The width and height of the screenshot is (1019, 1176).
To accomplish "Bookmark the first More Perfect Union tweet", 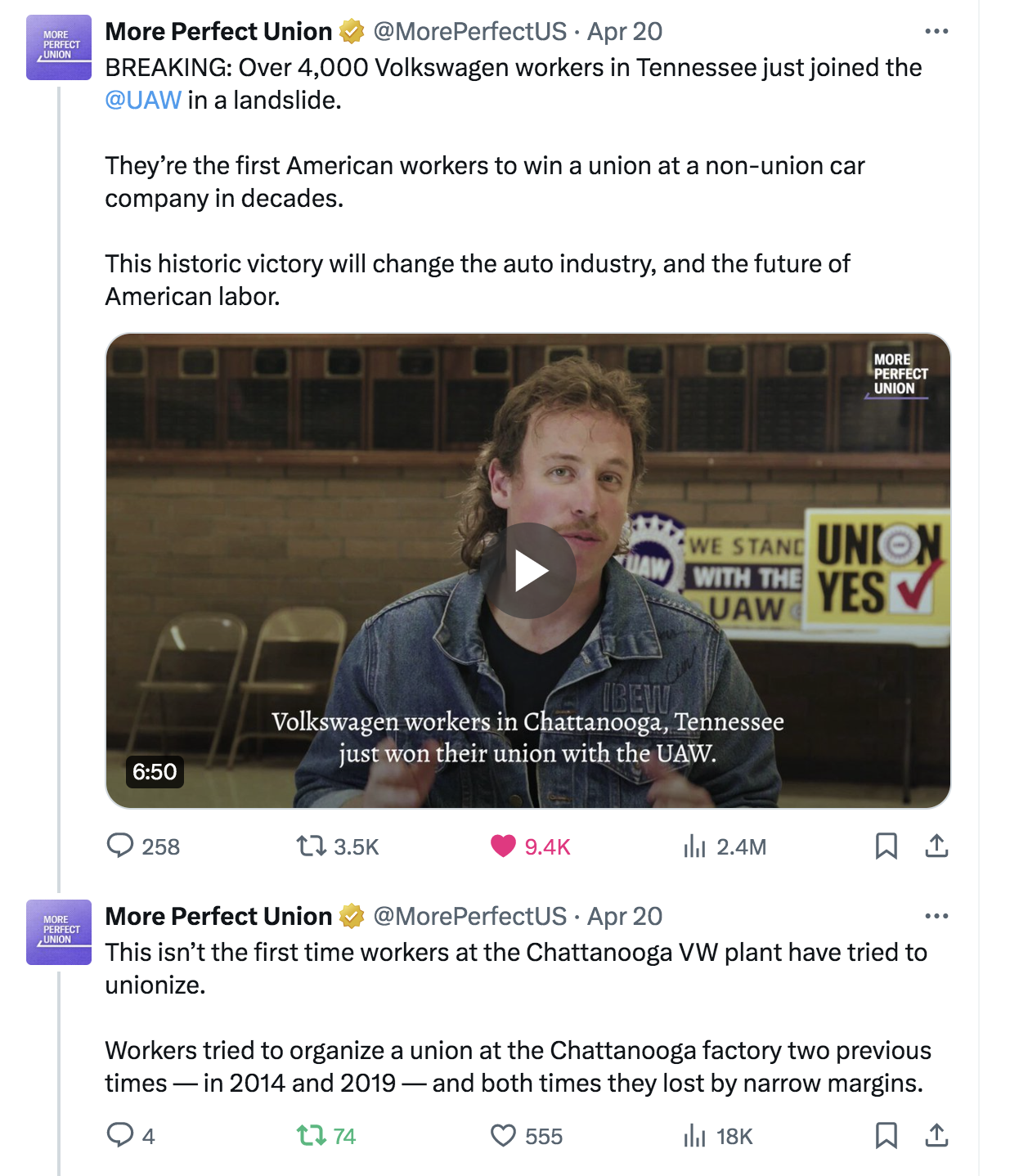I will [x=887, y=846].
